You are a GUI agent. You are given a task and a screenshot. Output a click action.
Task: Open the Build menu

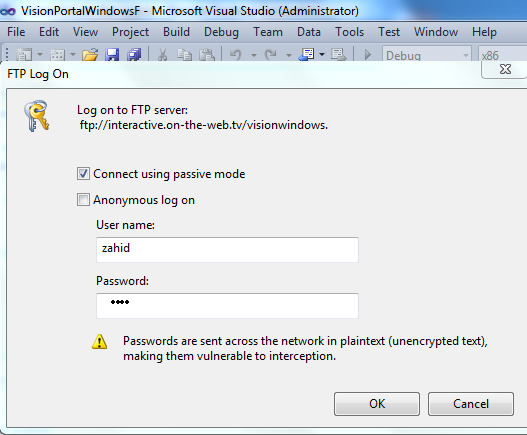pyautogui.click(x=176, y=32)
